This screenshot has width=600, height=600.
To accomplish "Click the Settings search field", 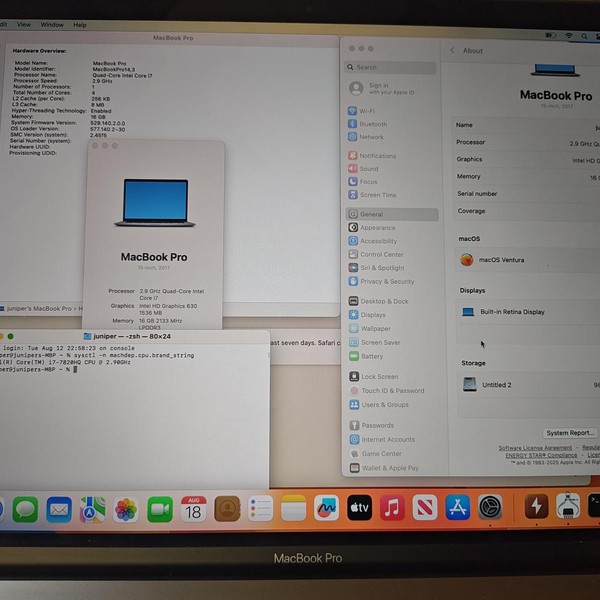I will pos(390,67).
